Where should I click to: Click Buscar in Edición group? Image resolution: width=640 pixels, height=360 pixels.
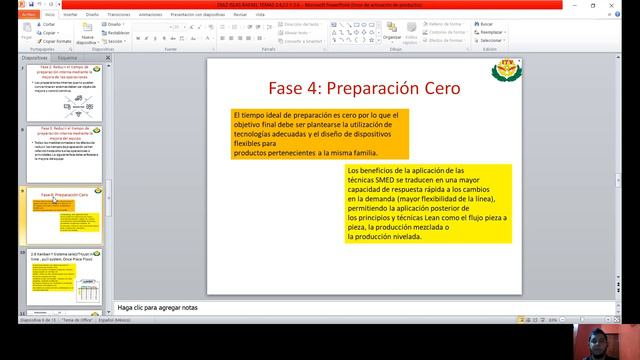pos(484,24)
